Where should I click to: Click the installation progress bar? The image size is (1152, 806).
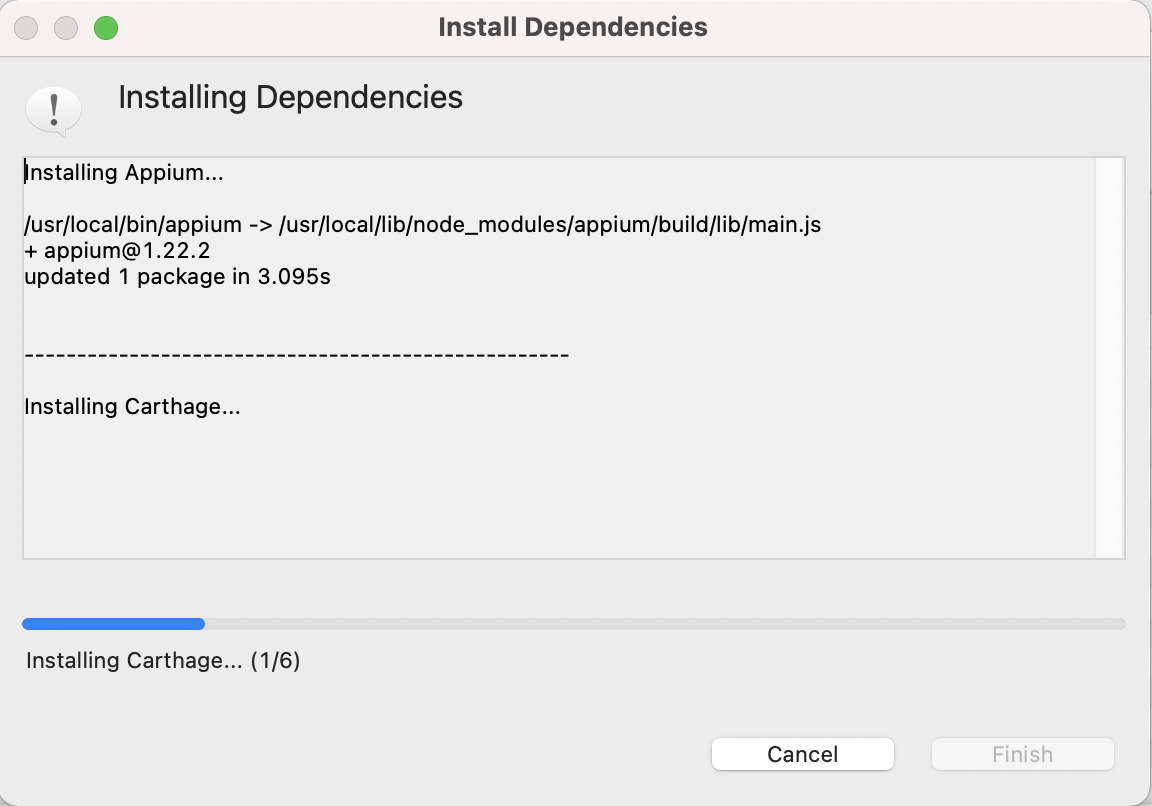[x=573, y=623]
